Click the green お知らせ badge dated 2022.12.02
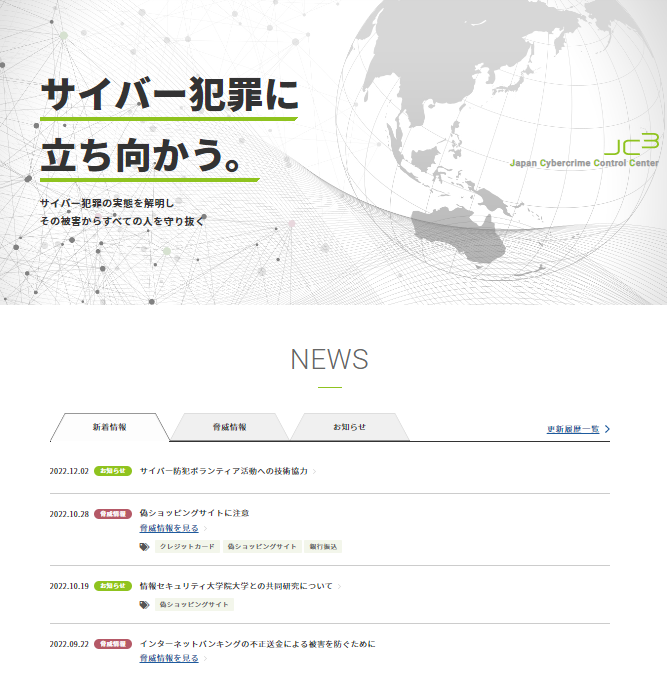 (113, 471)
